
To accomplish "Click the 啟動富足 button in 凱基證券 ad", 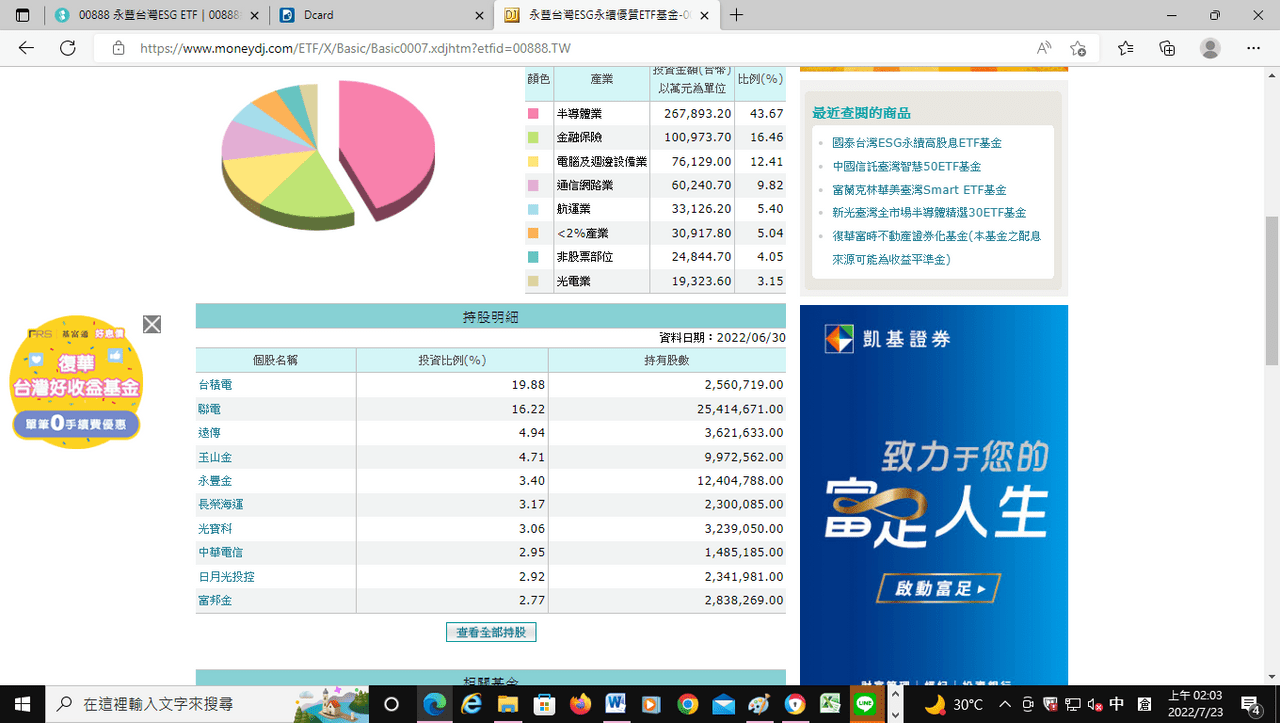I will (x=938, y=589).
